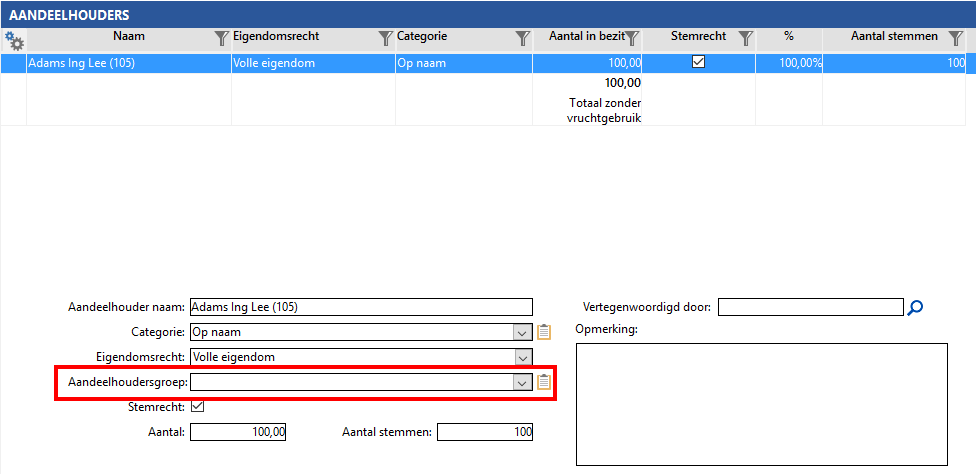Viewport: 976px width, 474px height.
Task: Filter the Aantal in bezit column
Action: click(x=632, y=39)
